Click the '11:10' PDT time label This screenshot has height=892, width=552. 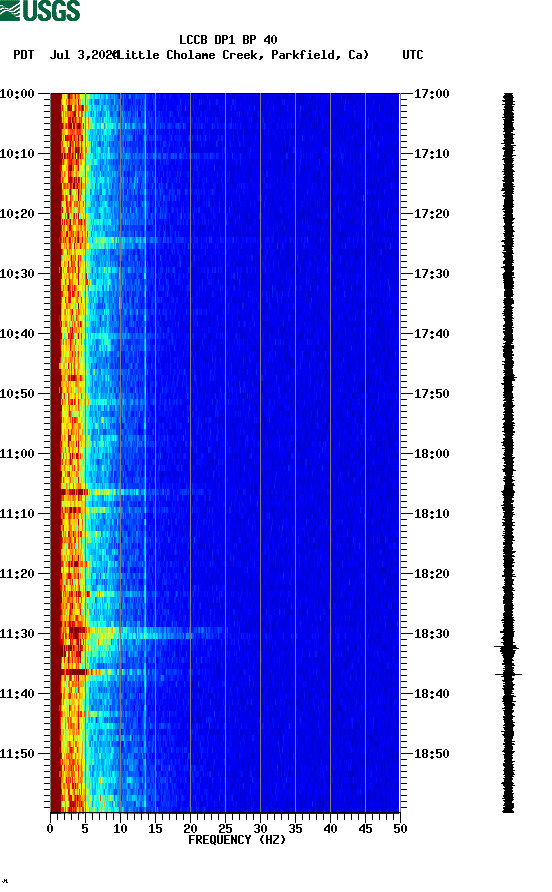pos(17,514)
